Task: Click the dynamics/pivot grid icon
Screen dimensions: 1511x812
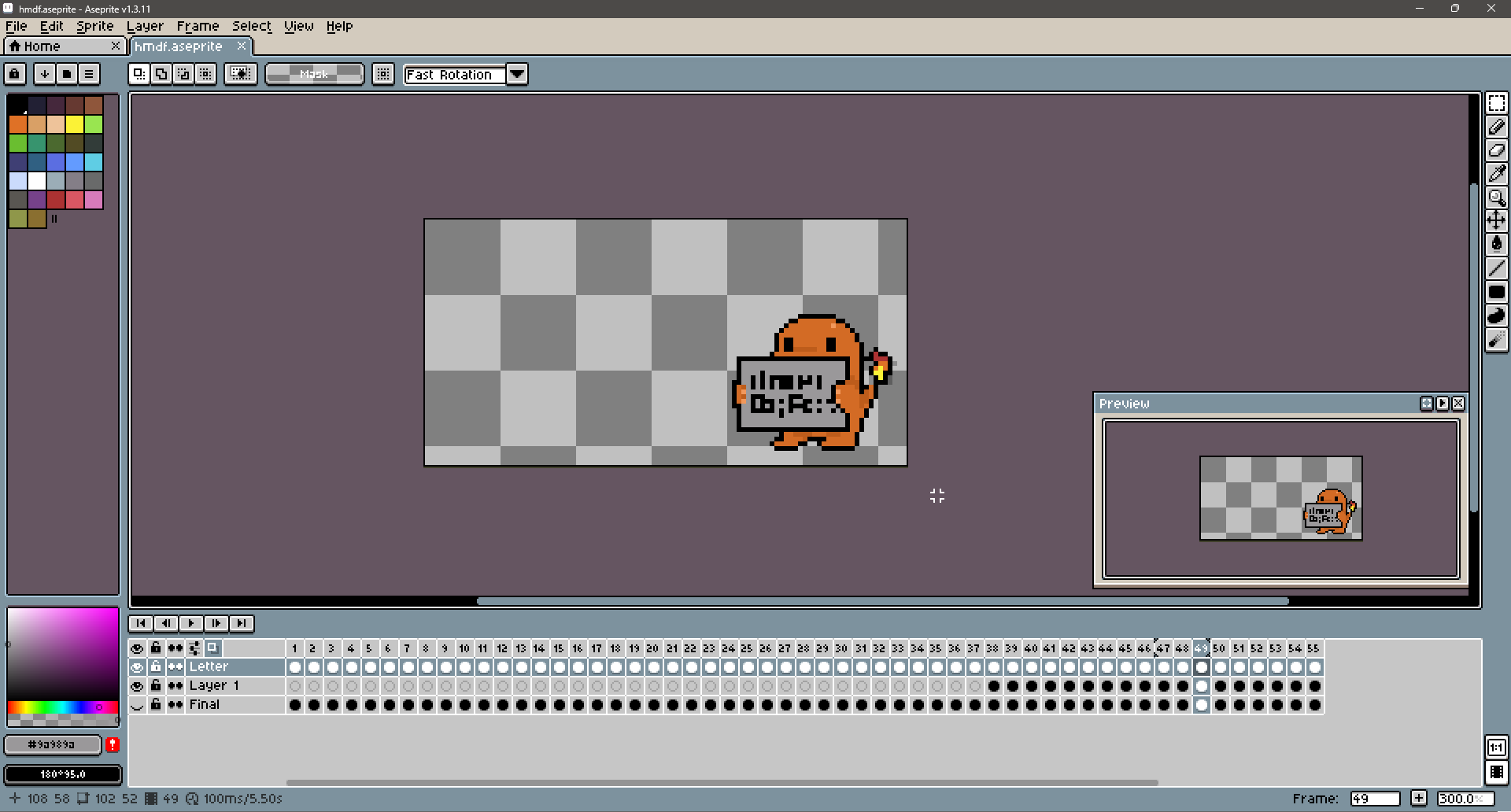Action: (x=383, y=74)
